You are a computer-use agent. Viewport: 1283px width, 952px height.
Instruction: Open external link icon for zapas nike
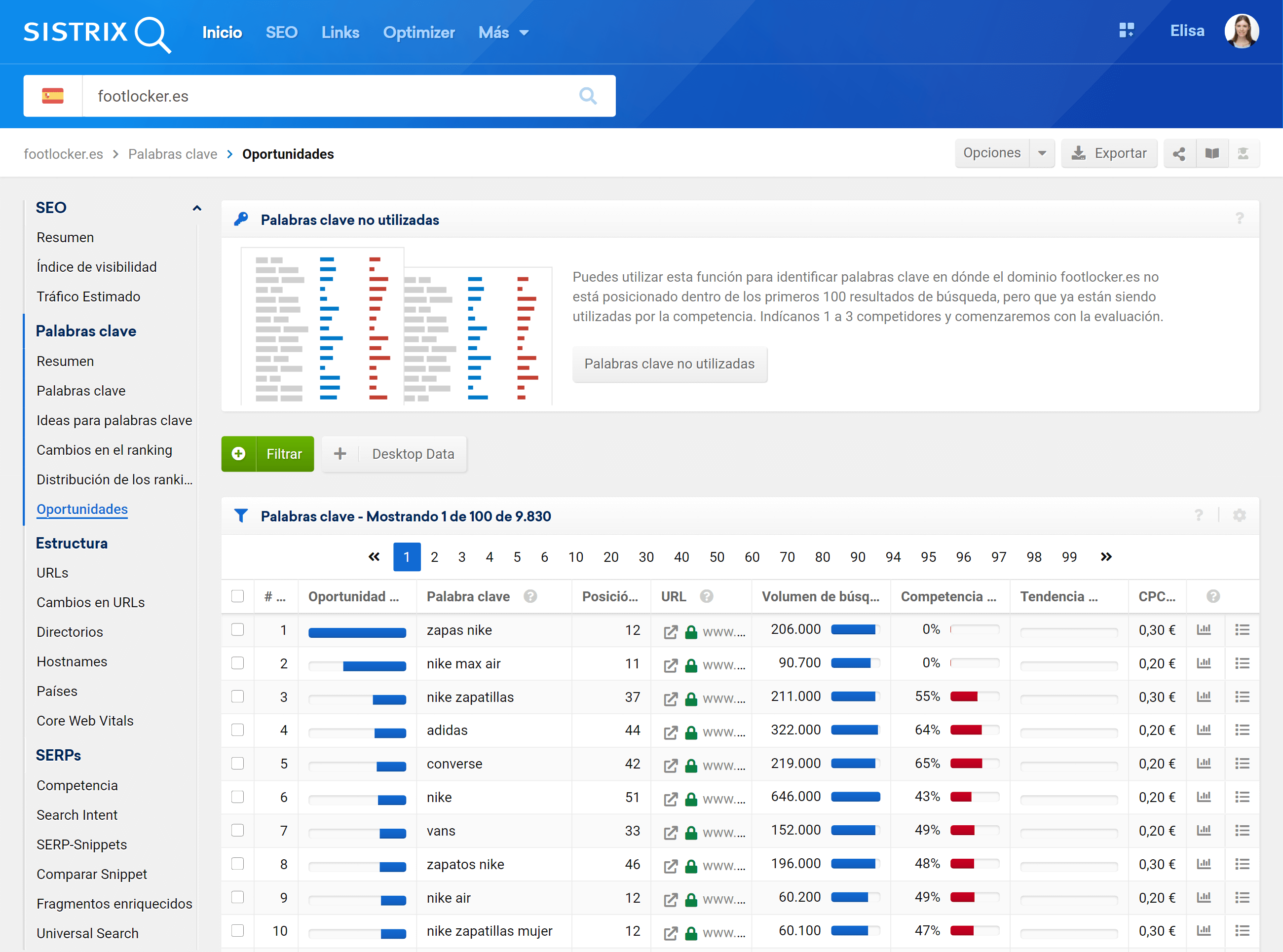670,631
